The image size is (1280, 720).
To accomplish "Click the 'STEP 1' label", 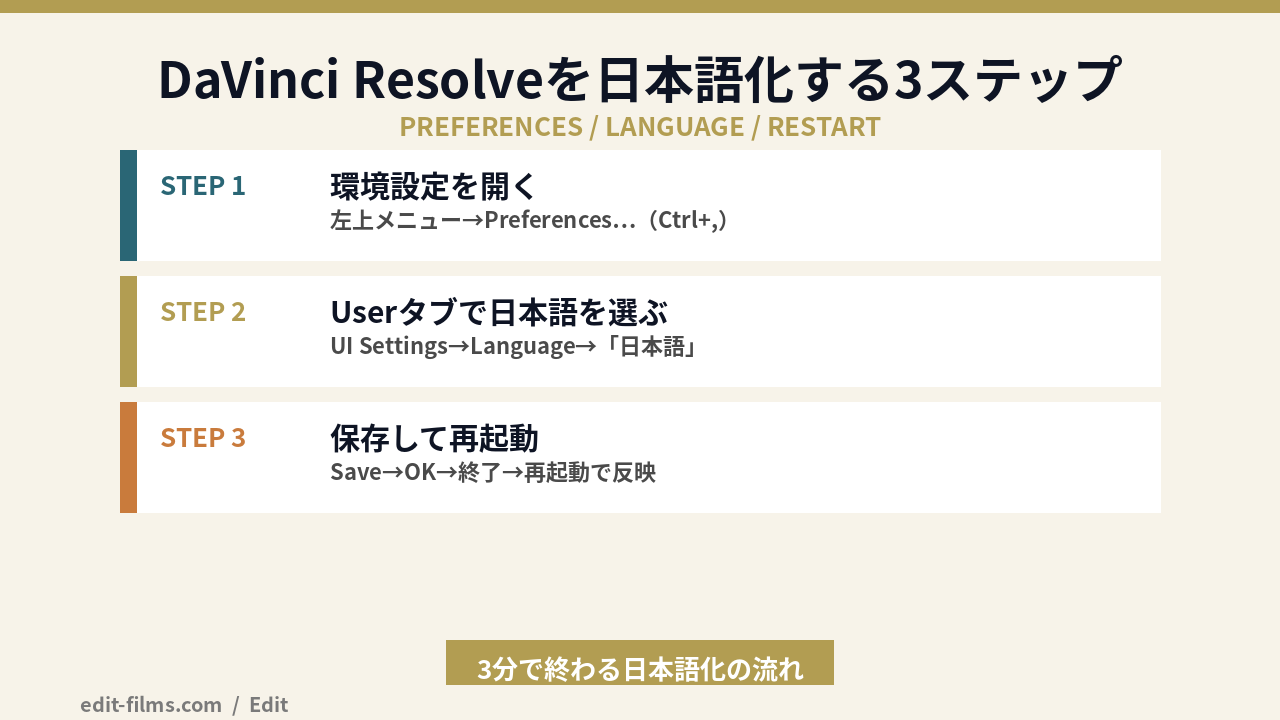I will tap(203, 186).
